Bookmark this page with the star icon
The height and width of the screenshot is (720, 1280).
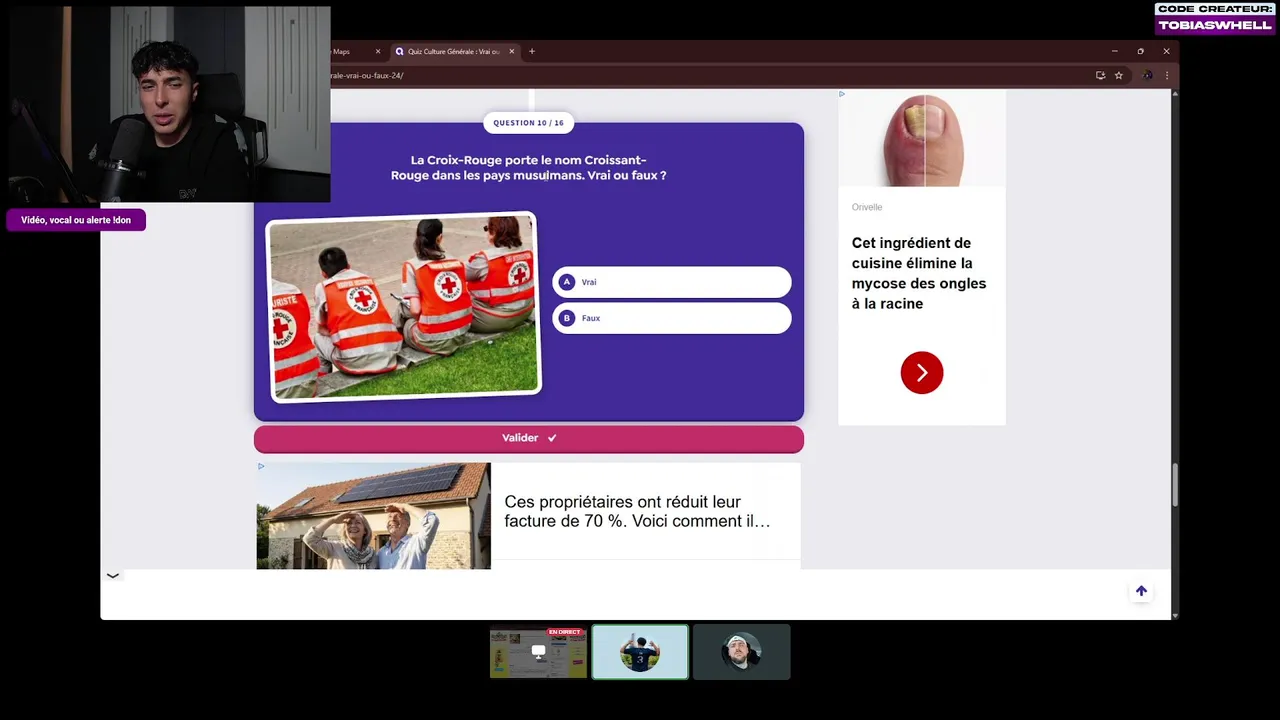[x=1119, y=75]
